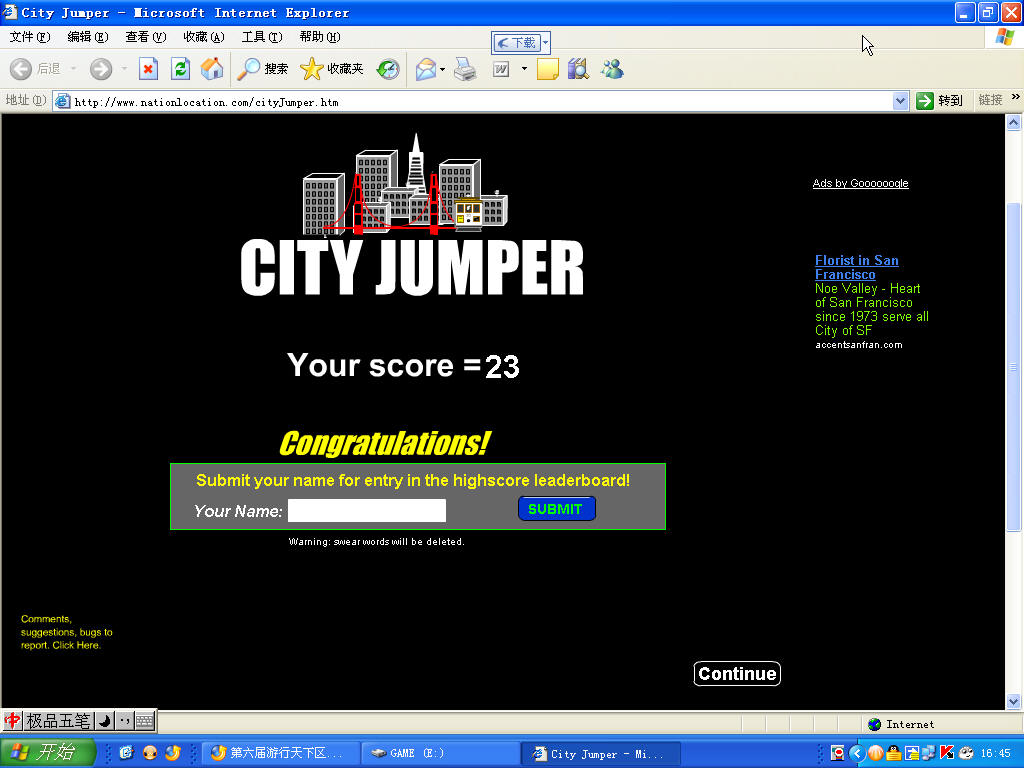Click the page icon in address bar
The width and height of the screenshot is (1024, 768).
pos(62,101)
